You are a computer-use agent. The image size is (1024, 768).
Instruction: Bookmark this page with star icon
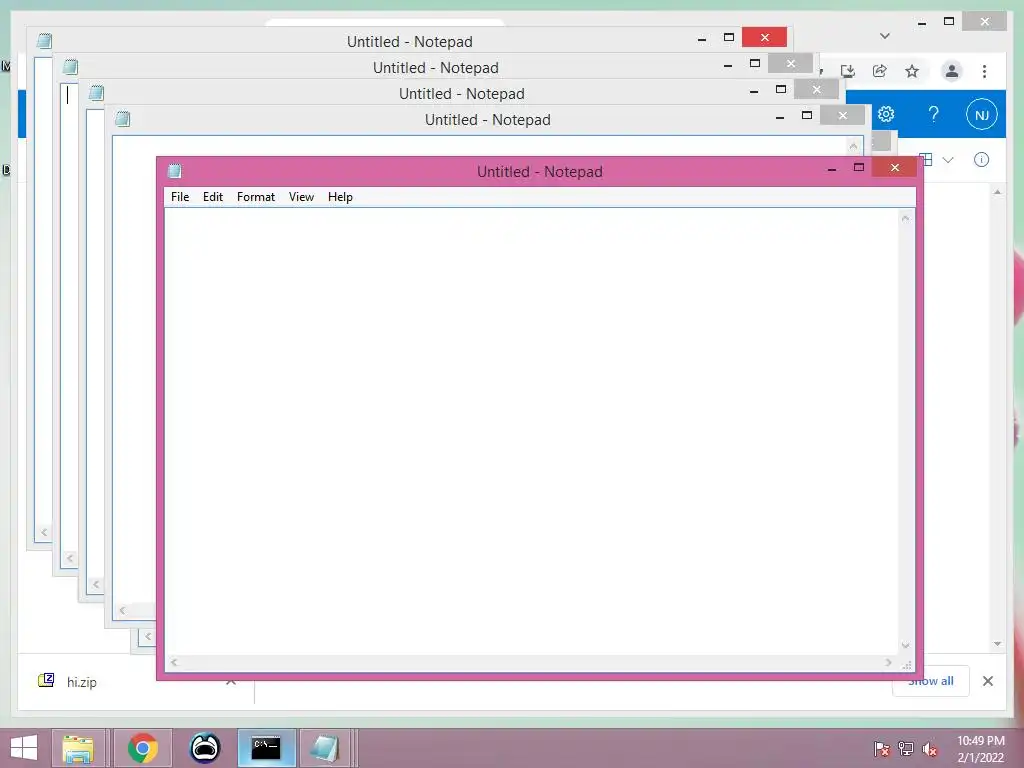coord(912,71)
